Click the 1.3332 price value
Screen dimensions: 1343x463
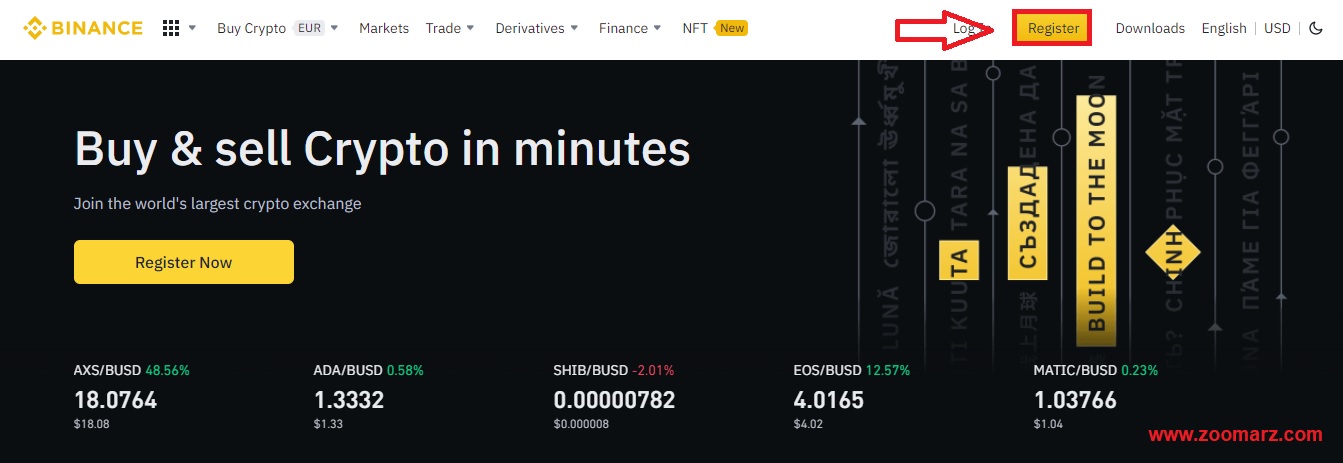[349, 401]
